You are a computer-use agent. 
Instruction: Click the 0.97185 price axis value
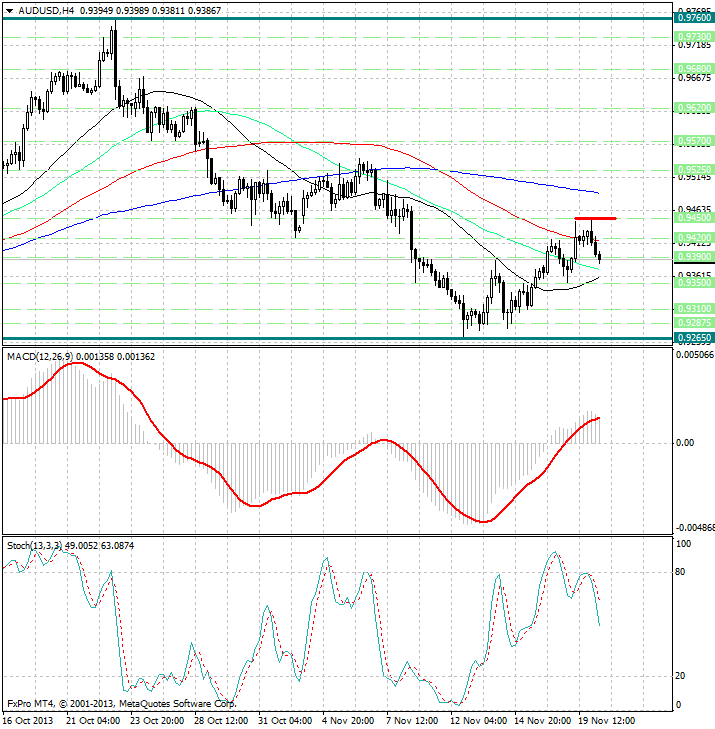point(695,45)
